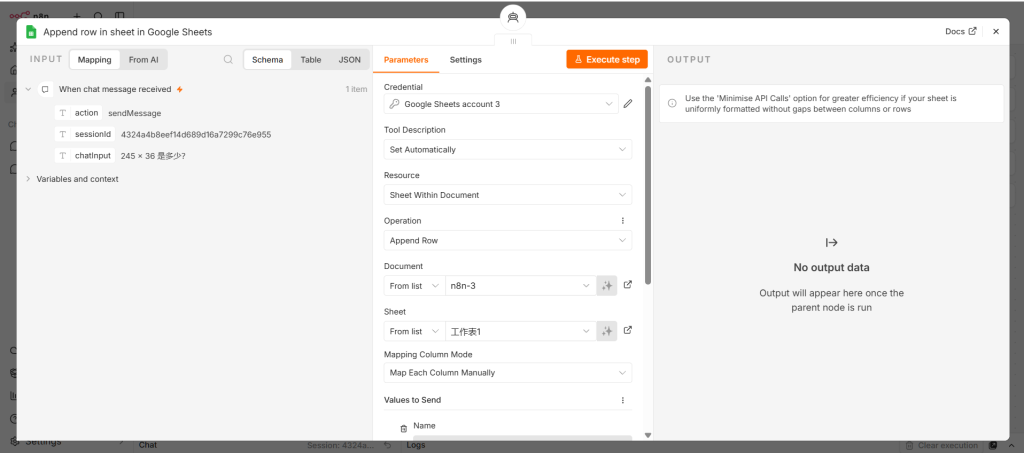Image resolution: width=1024 pixels, height=453 pixels.
Task: Open the n8n-3 document dropdown
Action: (520, 286)
